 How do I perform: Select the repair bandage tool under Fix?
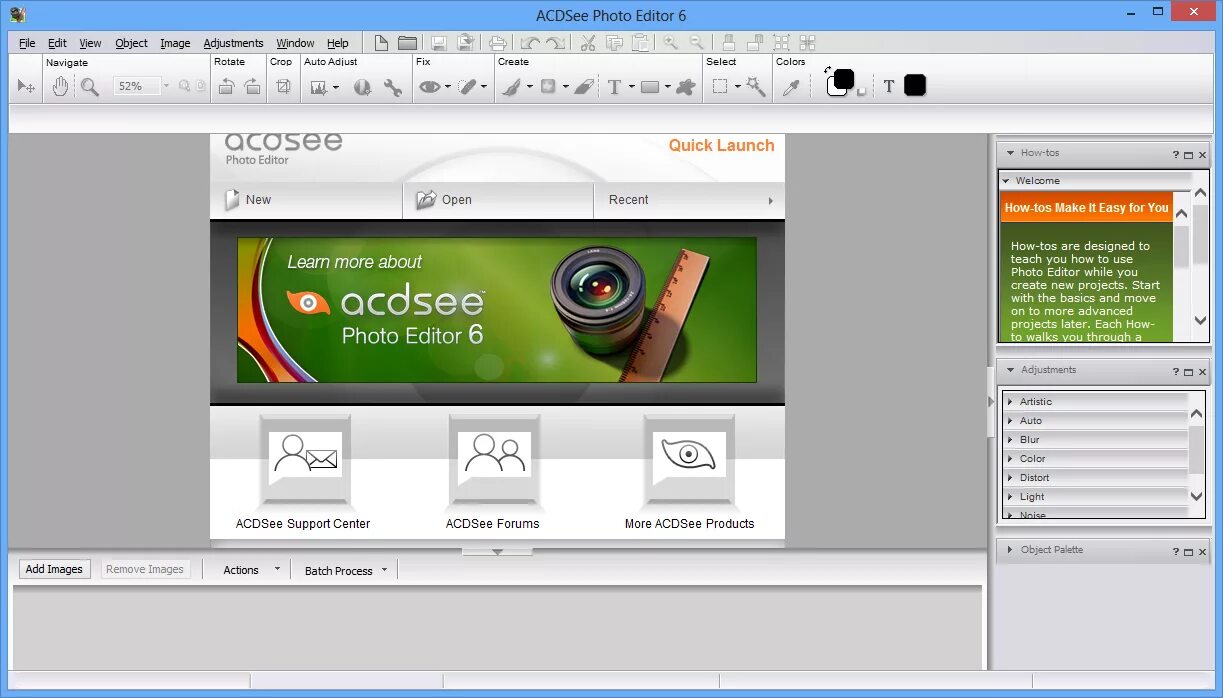467,87
